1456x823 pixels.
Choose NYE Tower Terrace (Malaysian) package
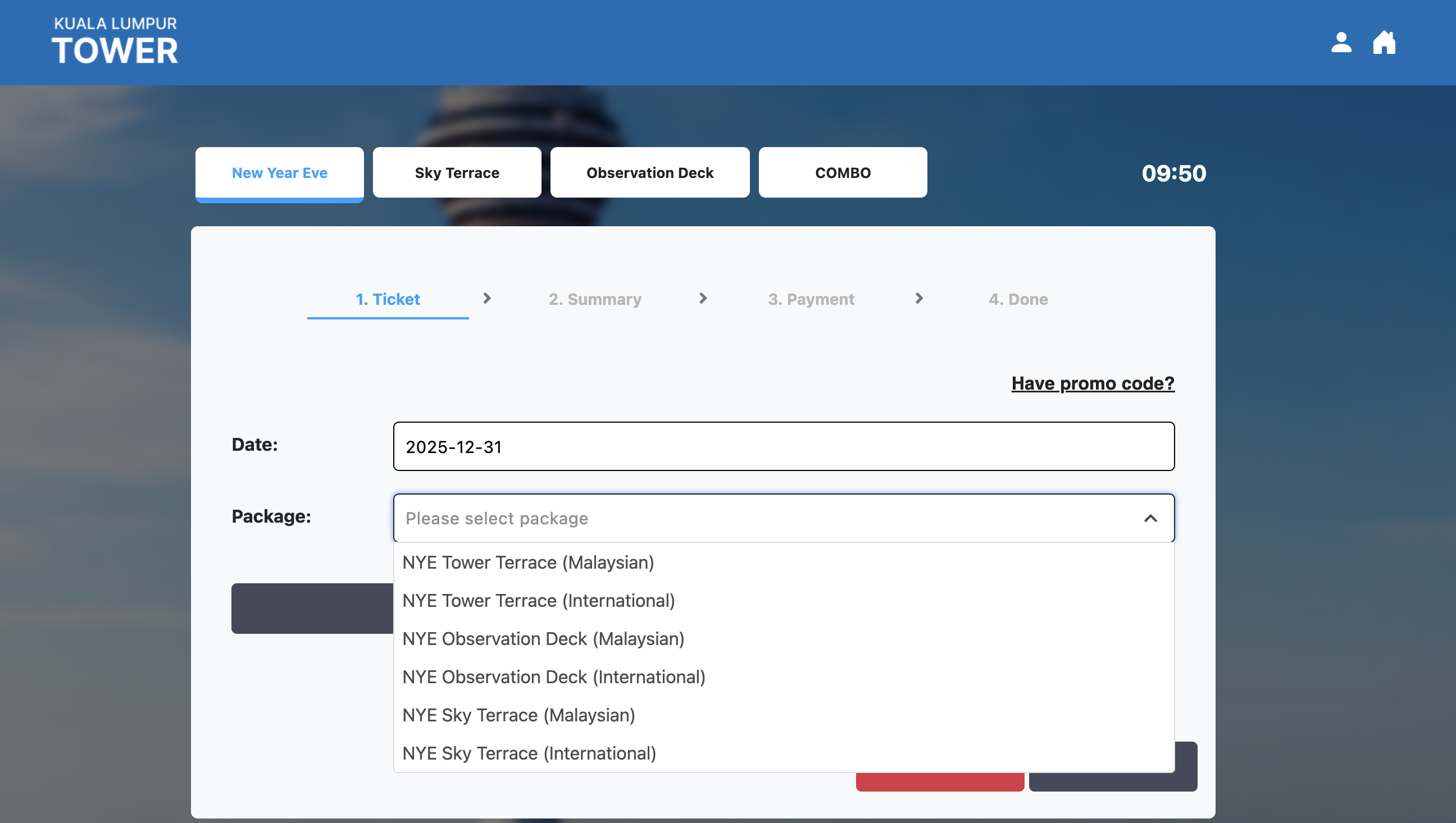pyautogui.click(x=528, y=563)
